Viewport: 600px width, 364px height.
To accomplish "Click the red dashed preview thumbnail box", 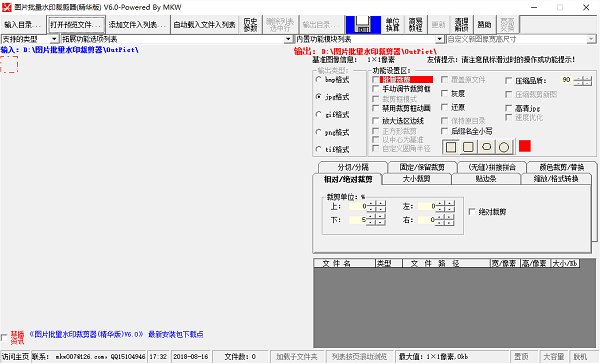I will pos(9,64).
